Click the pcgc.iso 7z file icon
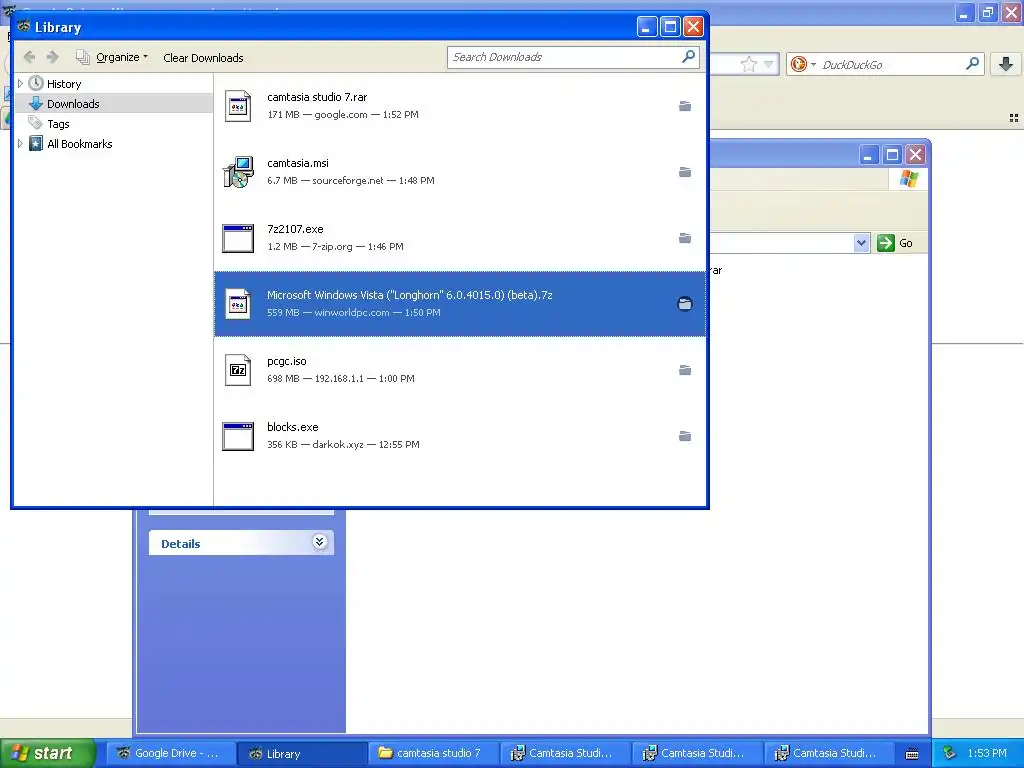 [238, 370]
